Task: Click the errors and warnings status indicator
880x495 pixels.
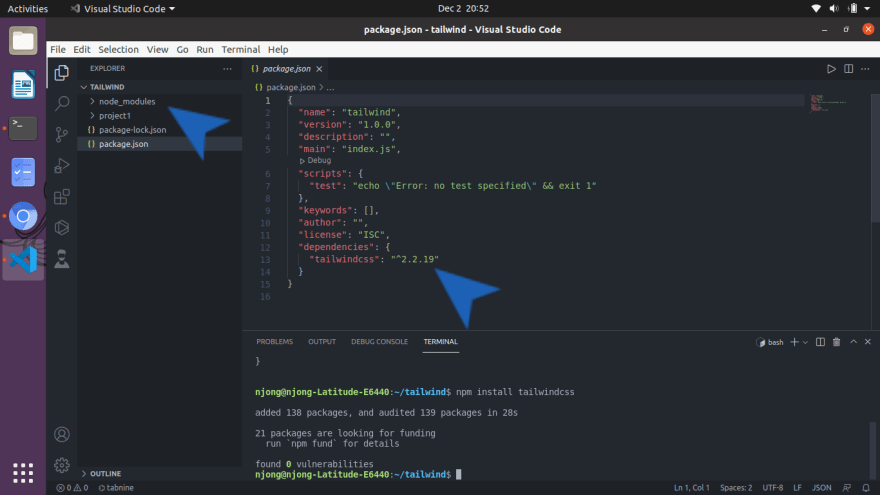Action: coord(72,488)
